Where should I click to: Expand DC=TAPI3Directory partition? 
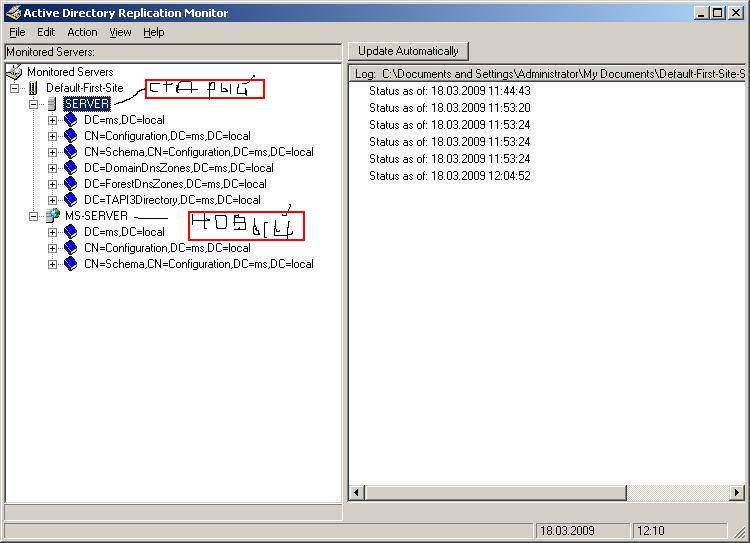(52, 200)
